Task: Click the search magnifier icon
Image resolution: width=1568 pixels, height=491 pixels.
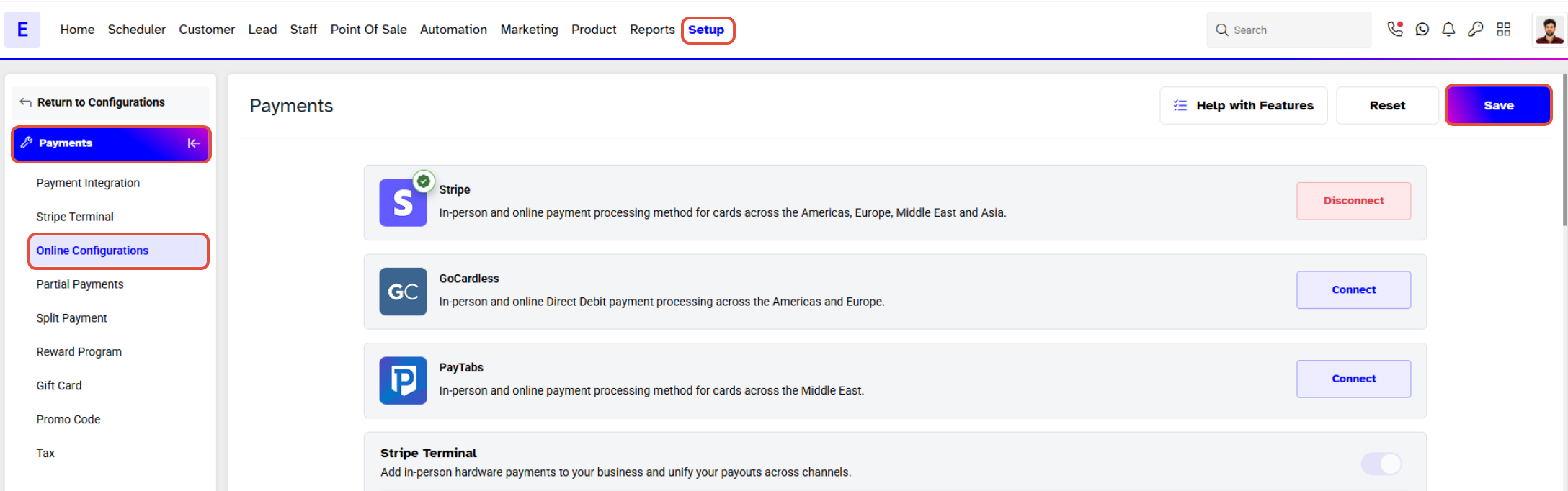Action: 1222,30
